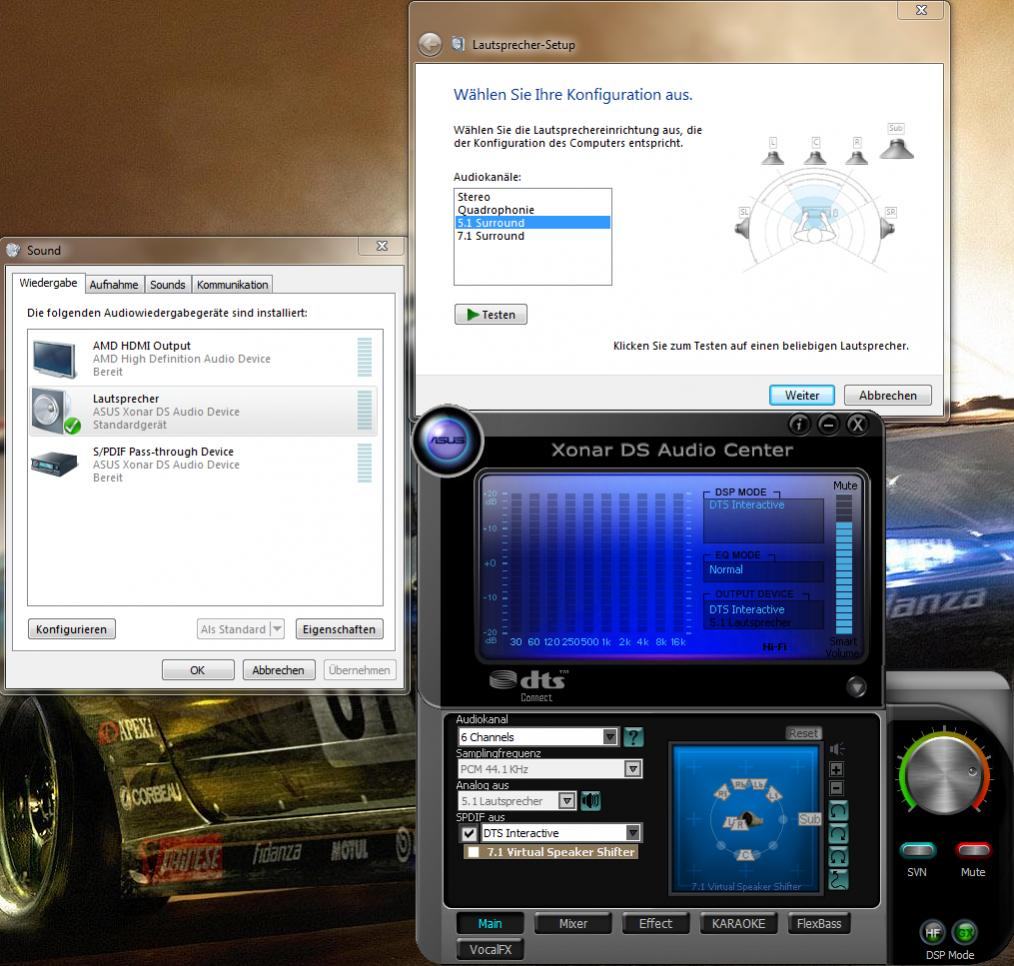Click the Konfigurieren button
Image resolution: width=1014 pixels, height=966 pixels.
(x=71, y=629)
